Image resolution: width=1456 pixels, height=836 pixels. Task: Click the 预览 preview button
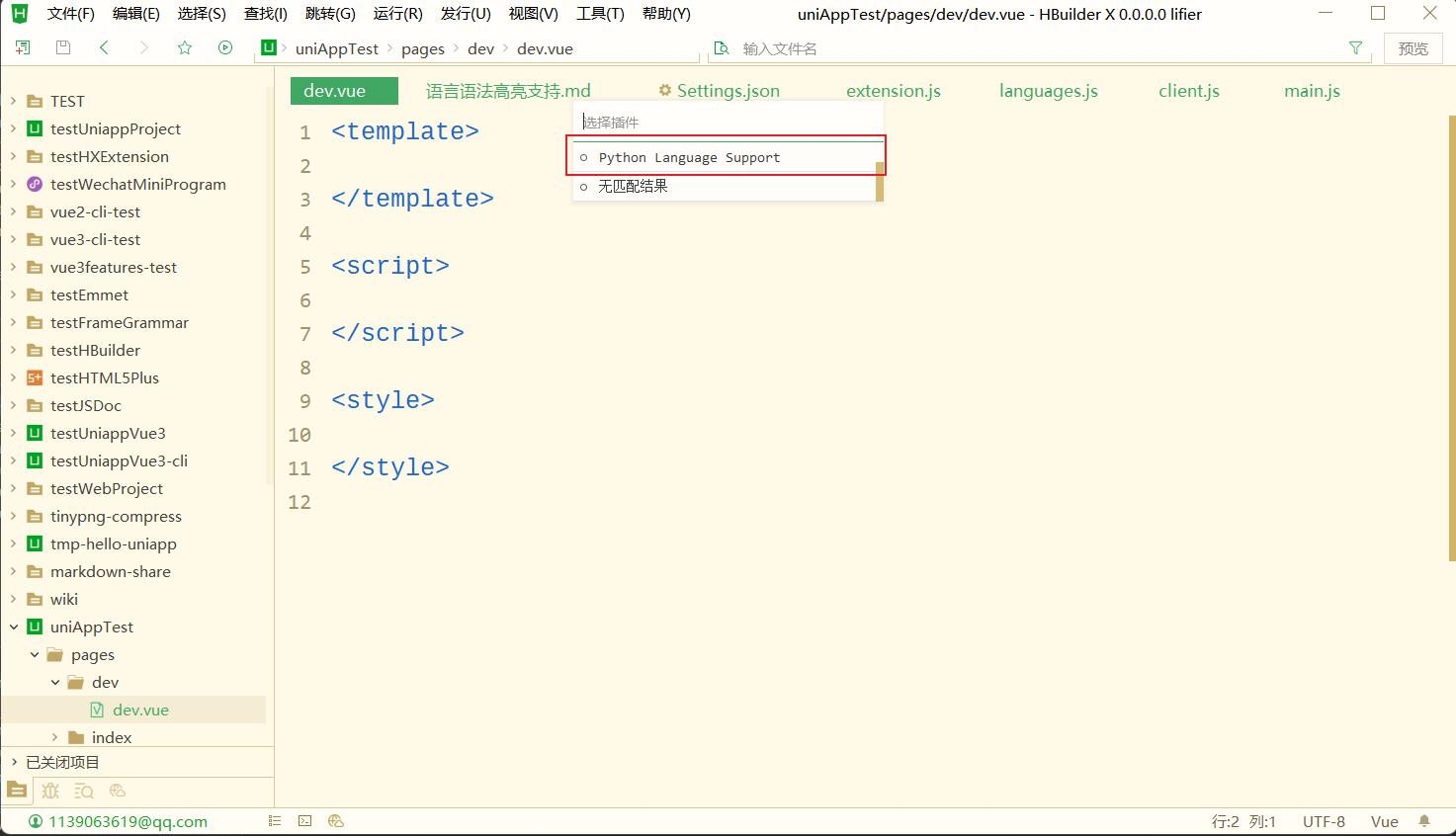point(1413,48)
